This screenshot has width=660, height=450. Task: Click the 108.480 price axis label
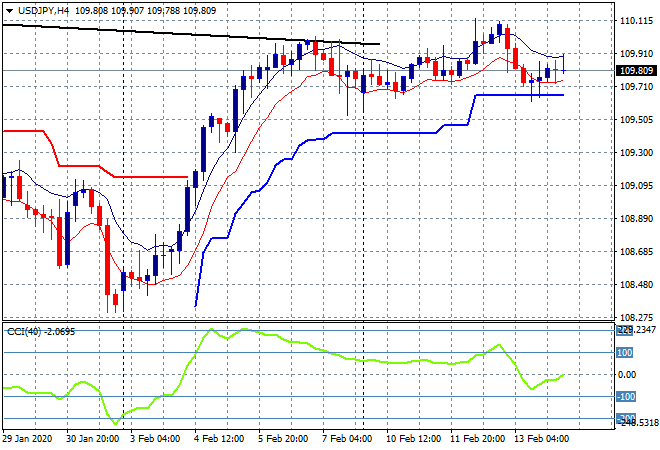pyautogui.click(x=636, y=285)
